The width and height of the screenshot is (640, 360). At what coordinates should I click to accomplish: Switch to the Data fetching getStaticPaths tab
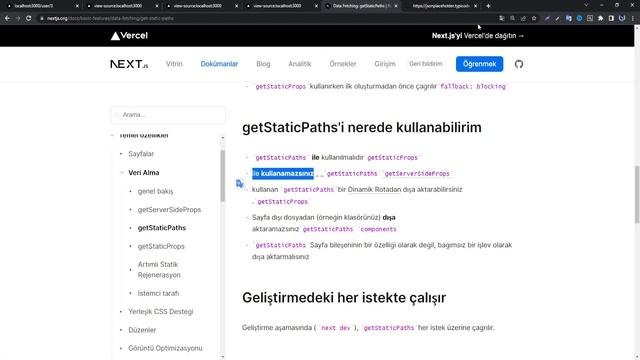[x=361, y=6]
